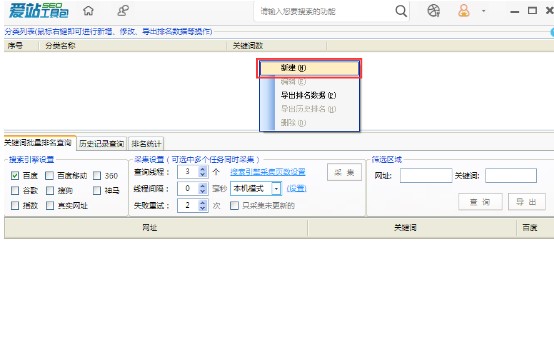Minimize the SEO toolkit window
Screen dimensions: 554x360
514,11
